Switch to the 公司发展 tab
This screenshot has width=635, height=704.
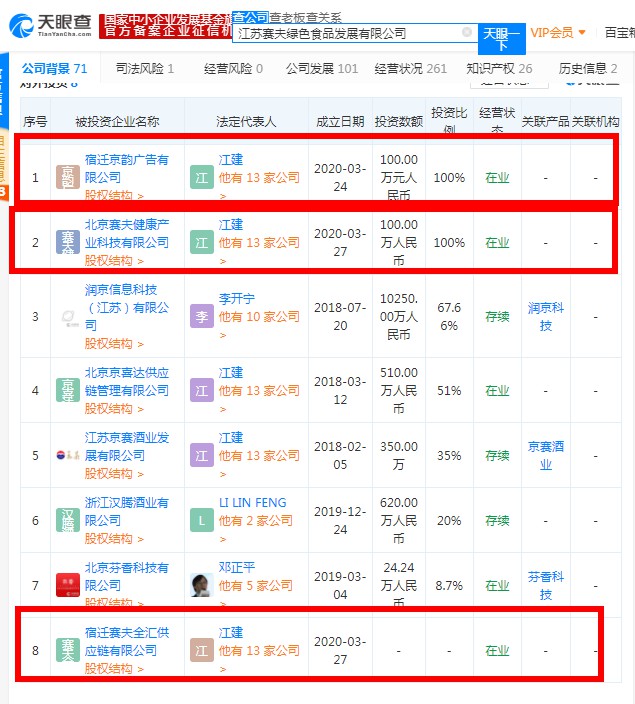322,68
